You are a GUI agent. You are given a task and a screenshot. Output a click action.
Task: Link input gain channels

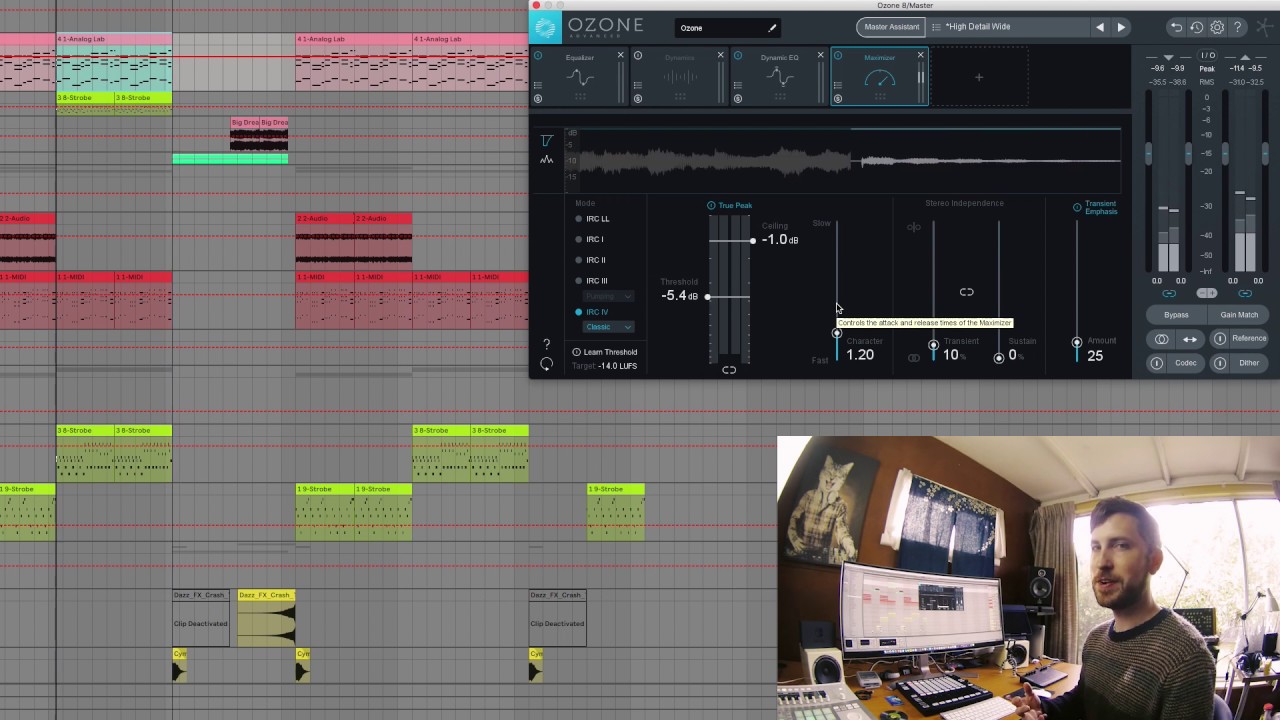(1168, 293)
